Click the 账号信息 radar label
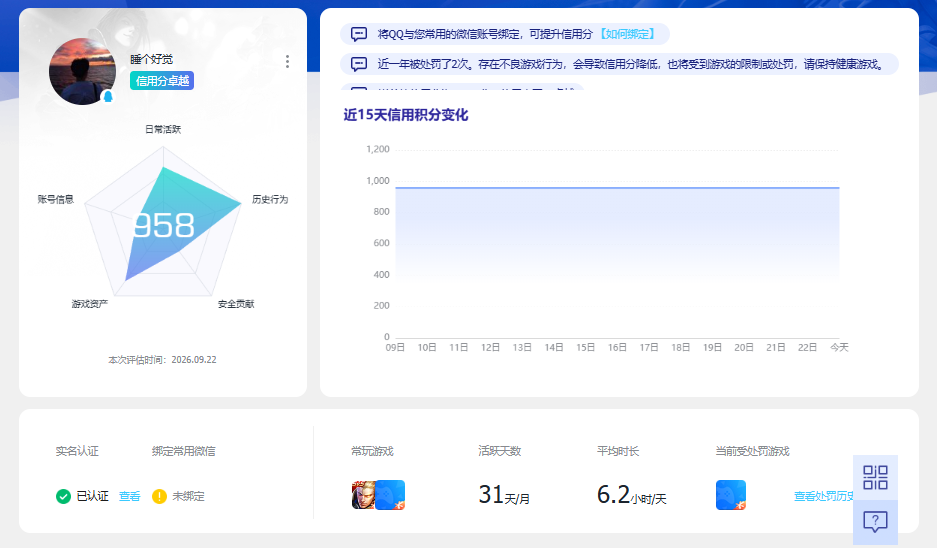Screen dimensions: 937x548 56,199
